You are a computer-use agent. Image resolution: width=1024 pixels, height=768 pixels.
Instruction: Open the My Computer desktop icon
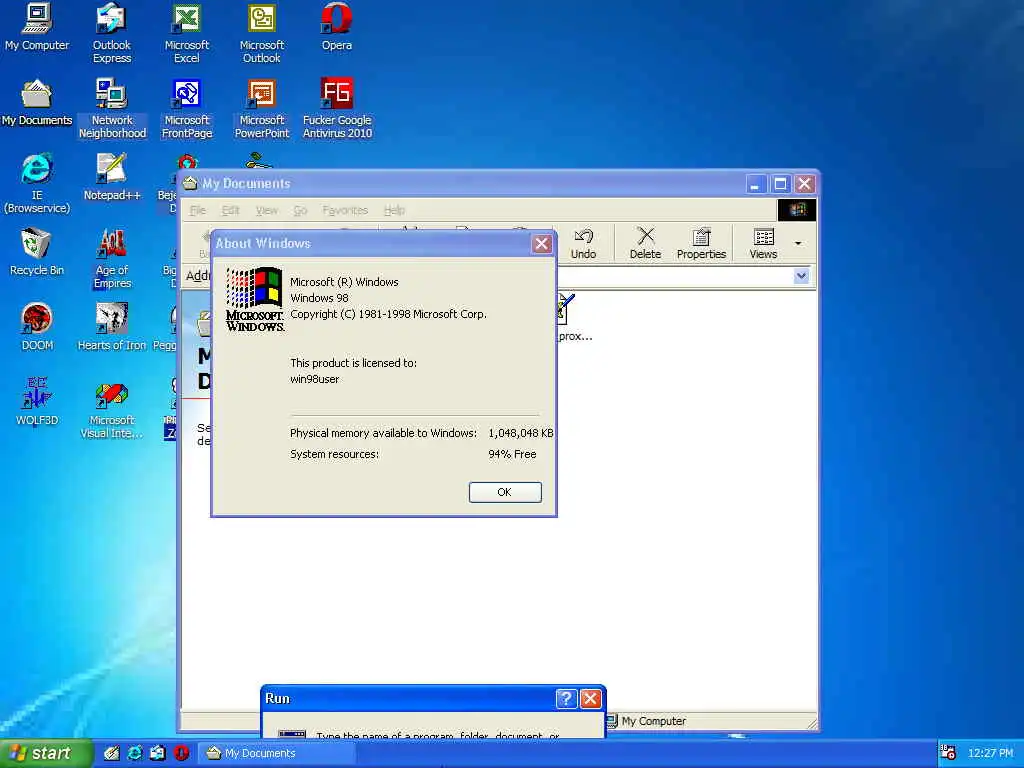point(37,26)
